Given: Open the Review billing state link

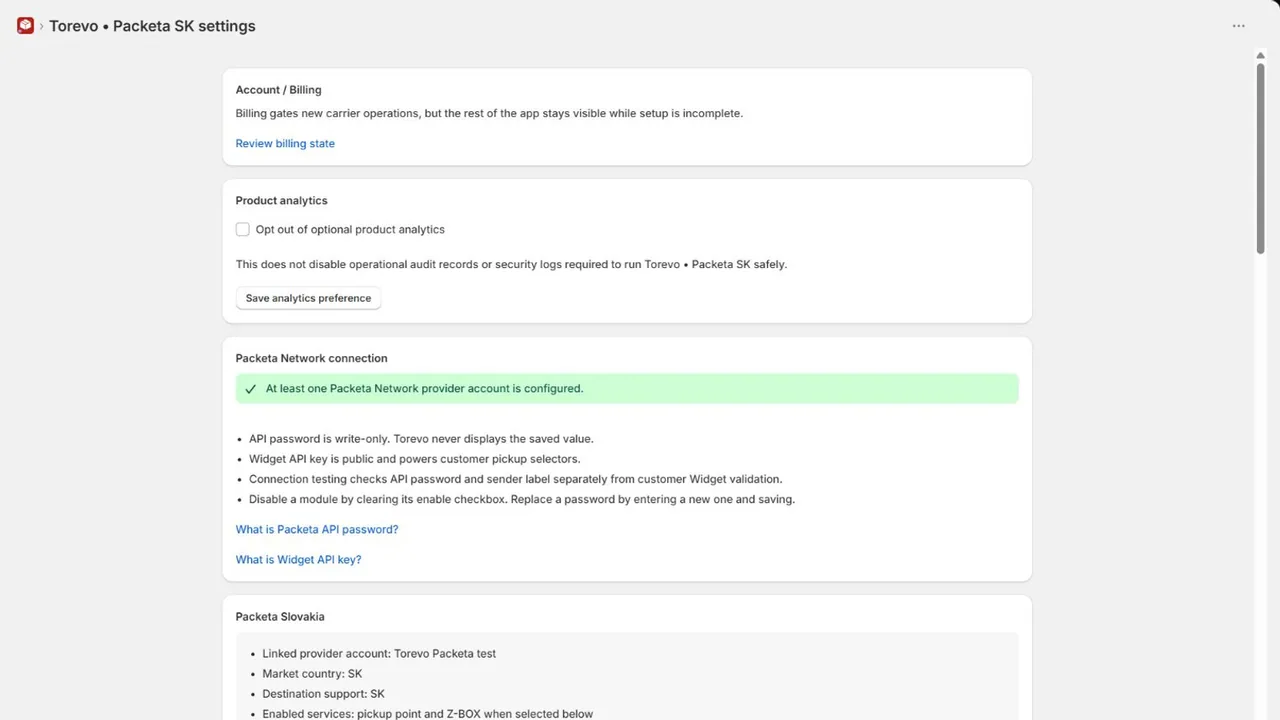Looking at the screenshot, I should point(285,144).
